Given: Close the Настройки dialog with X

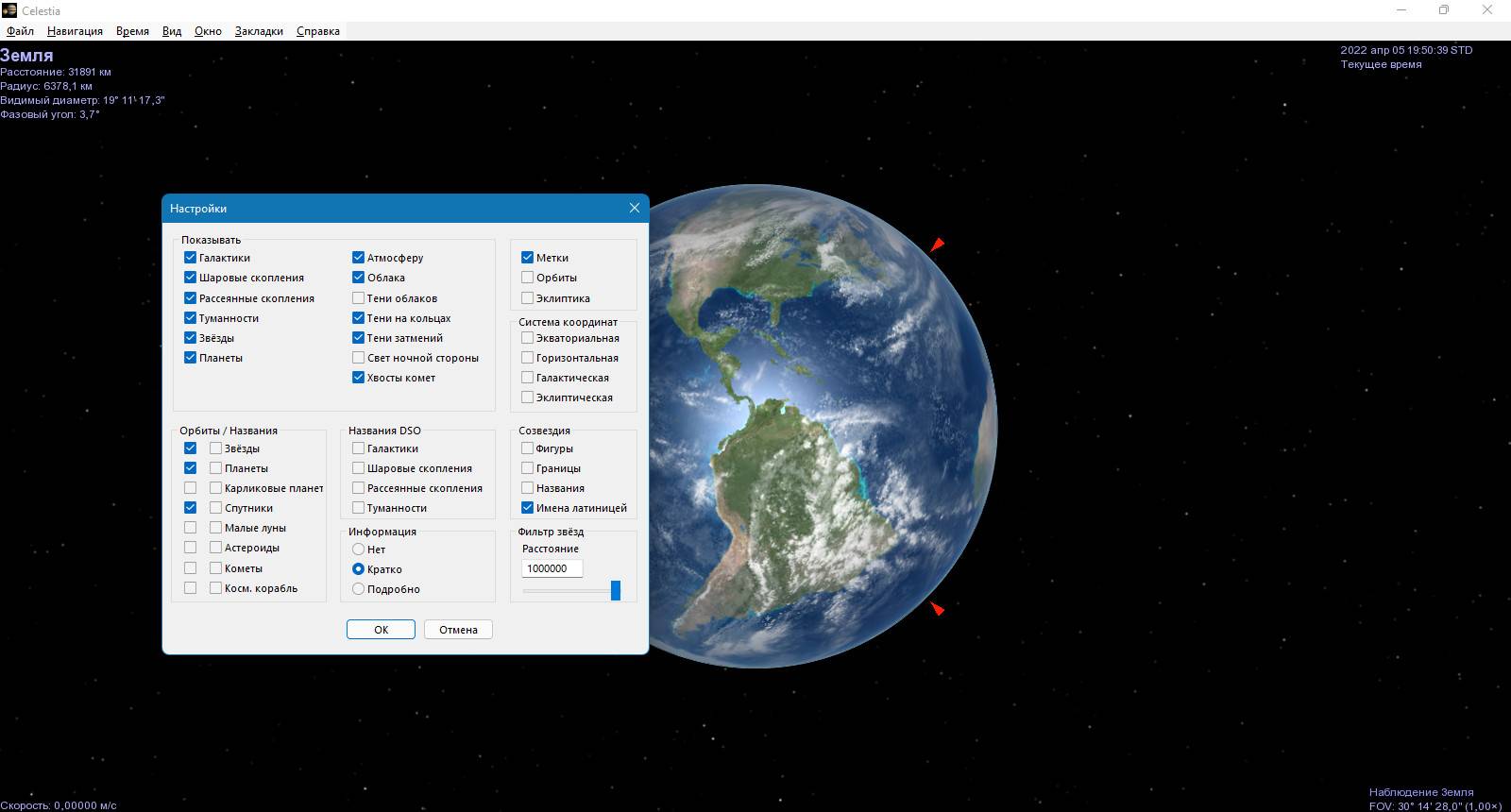Looking at the screenshot, I should pos(635,208).
